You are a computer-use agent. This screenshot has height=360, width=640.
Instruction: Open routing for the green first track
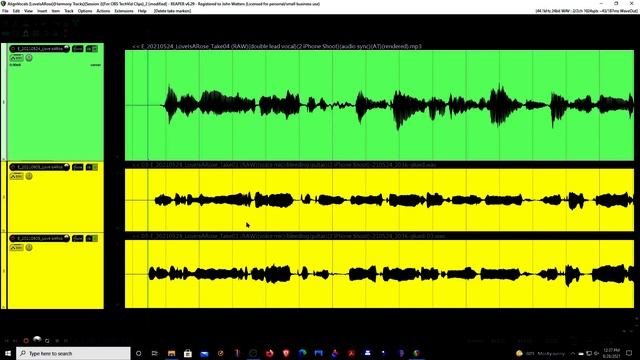click(78, 49)
